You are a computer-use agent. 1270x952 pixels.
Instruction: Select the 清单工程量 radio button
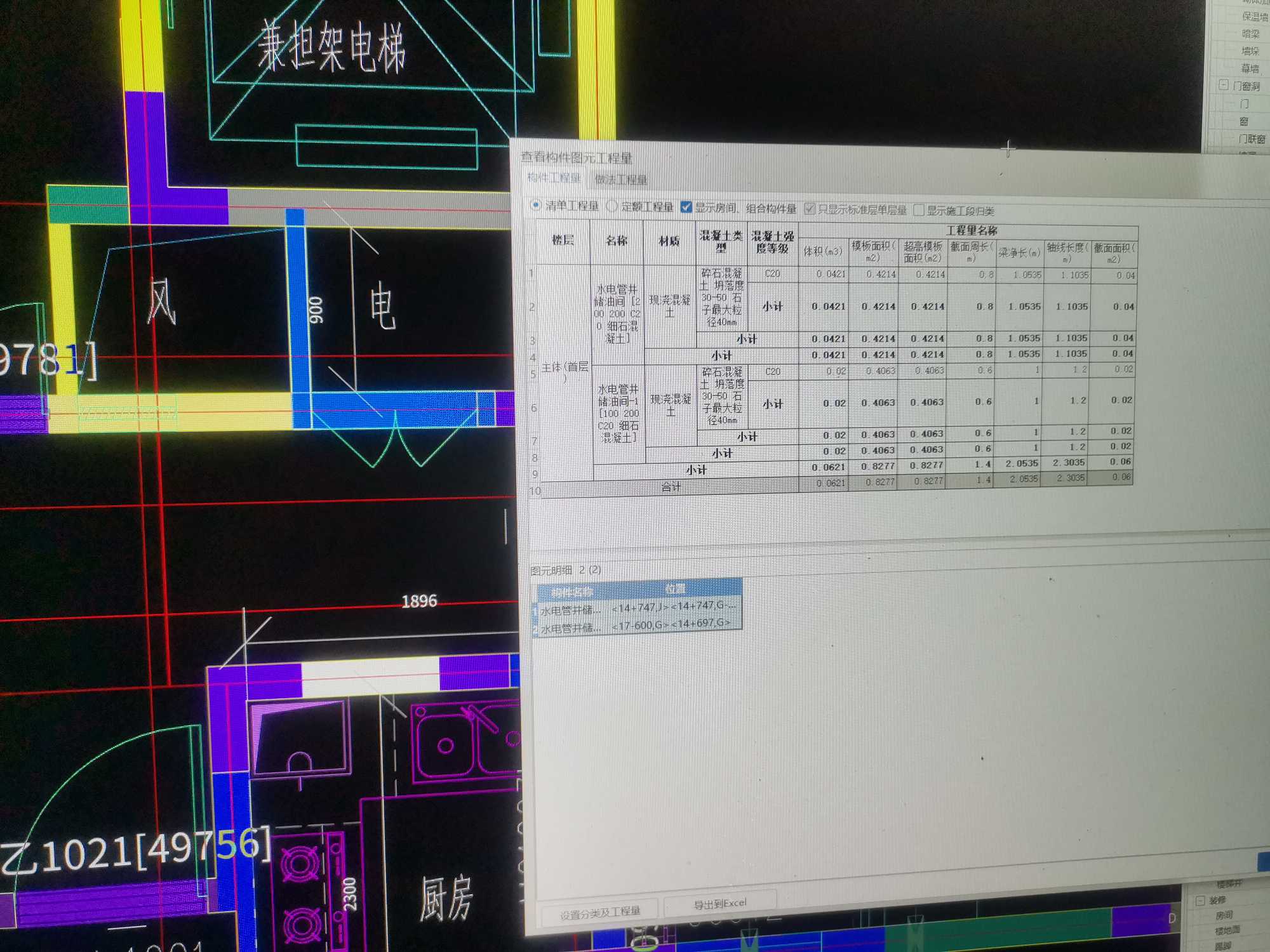point(565,206)
